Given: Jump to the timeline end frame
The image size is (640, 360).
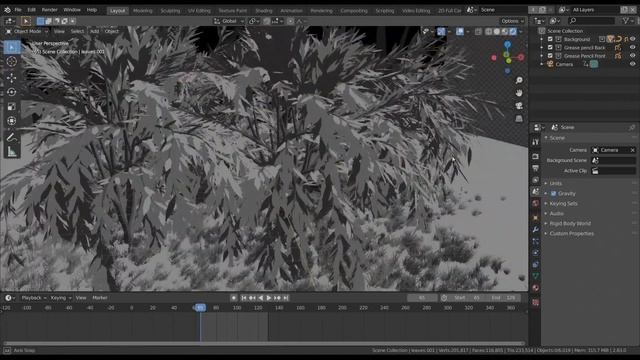Looking at the screenshot, I should pyautogui.click(x=286, y=298).
